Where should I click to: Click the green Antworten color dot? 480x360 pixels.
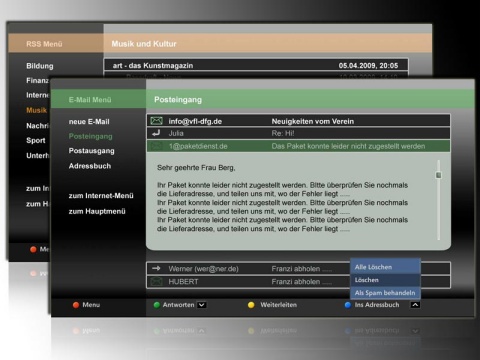157,305
